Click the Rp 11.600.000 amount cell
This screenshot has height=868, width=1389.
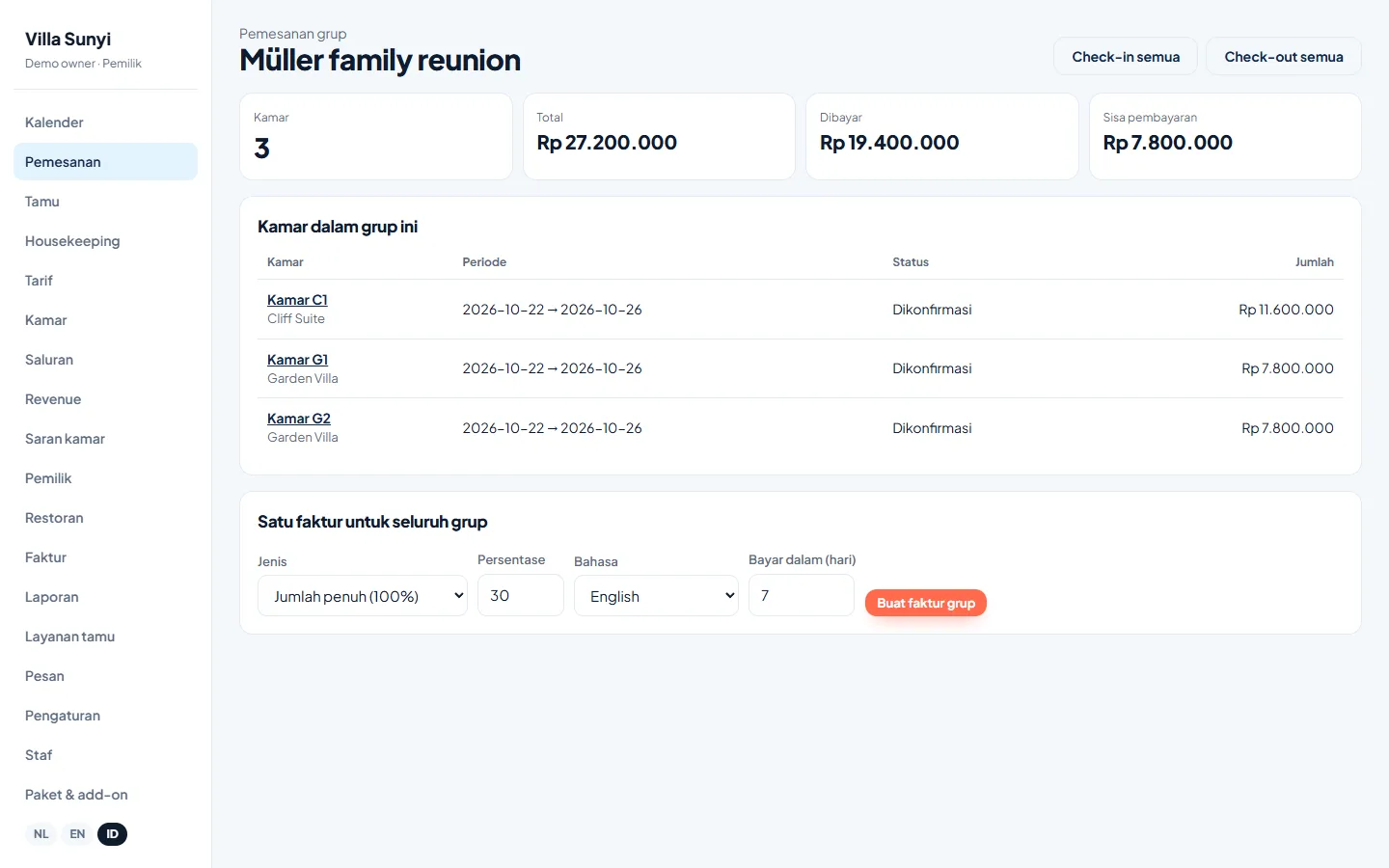coord(1286,310)
